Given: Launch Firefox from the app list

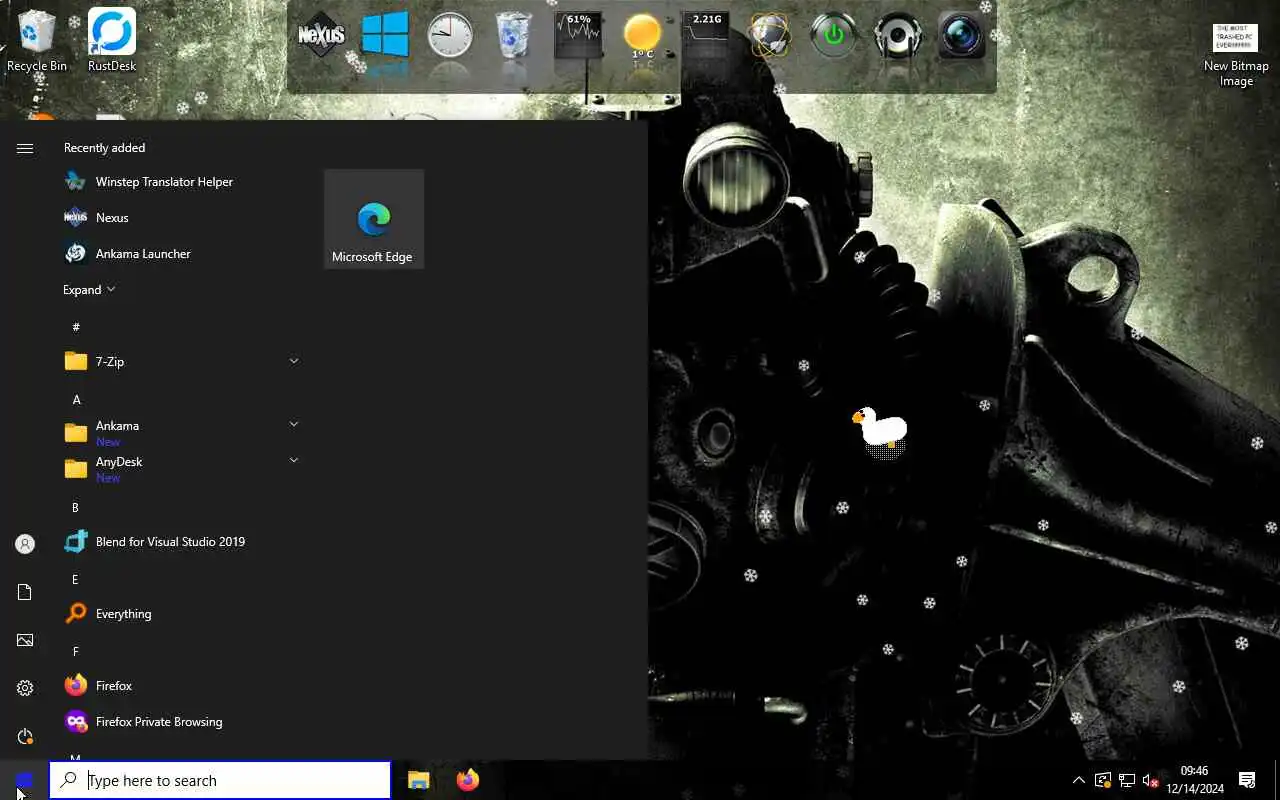Looking at the screenshot, I should (x=180, y=686).
